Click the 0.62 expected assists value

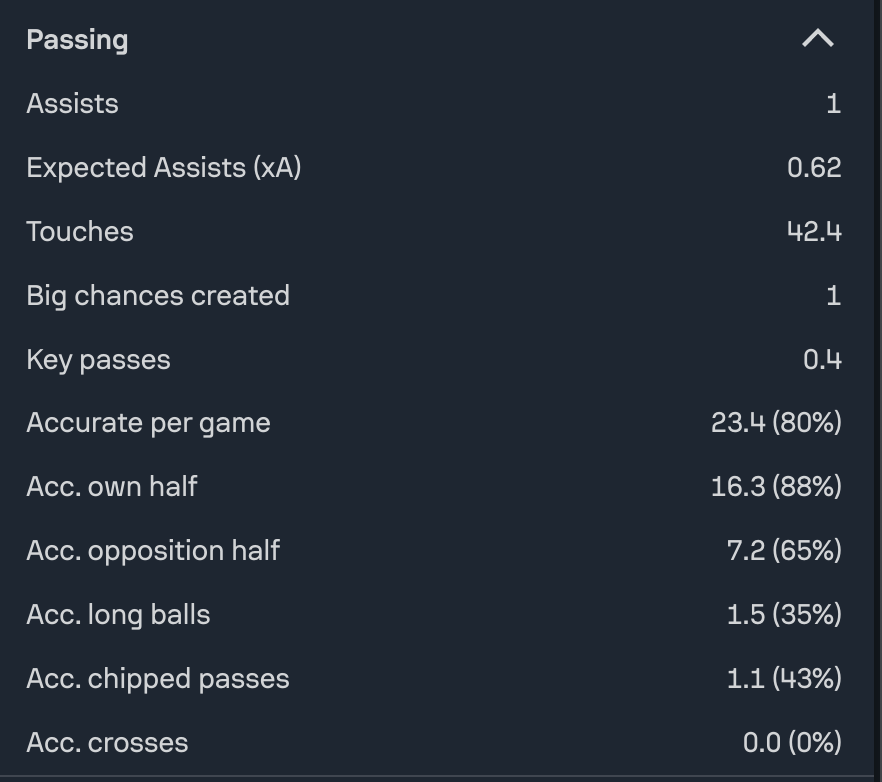pyautogui.click(x=813, y=167)
